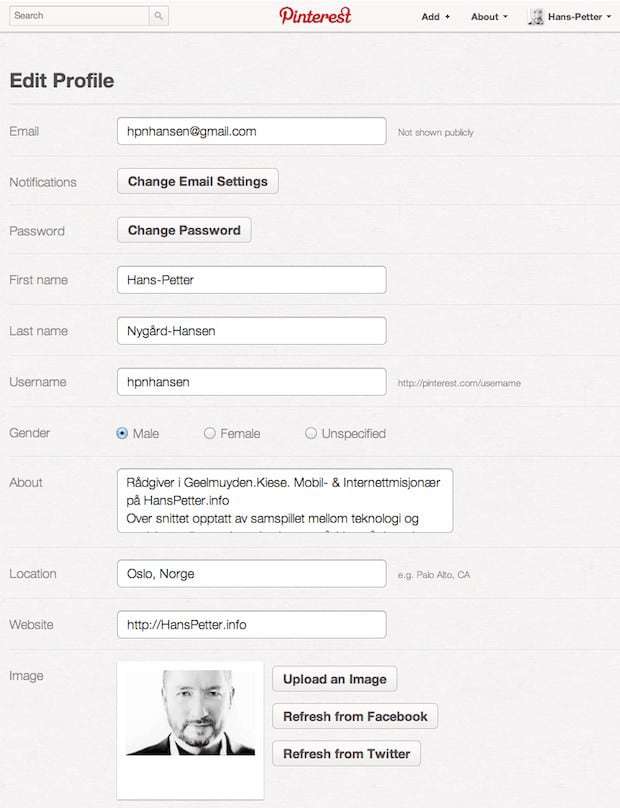Focus the Email input field
The height and width of the screenshot is (808, 620).
click(x=251, y=131)
